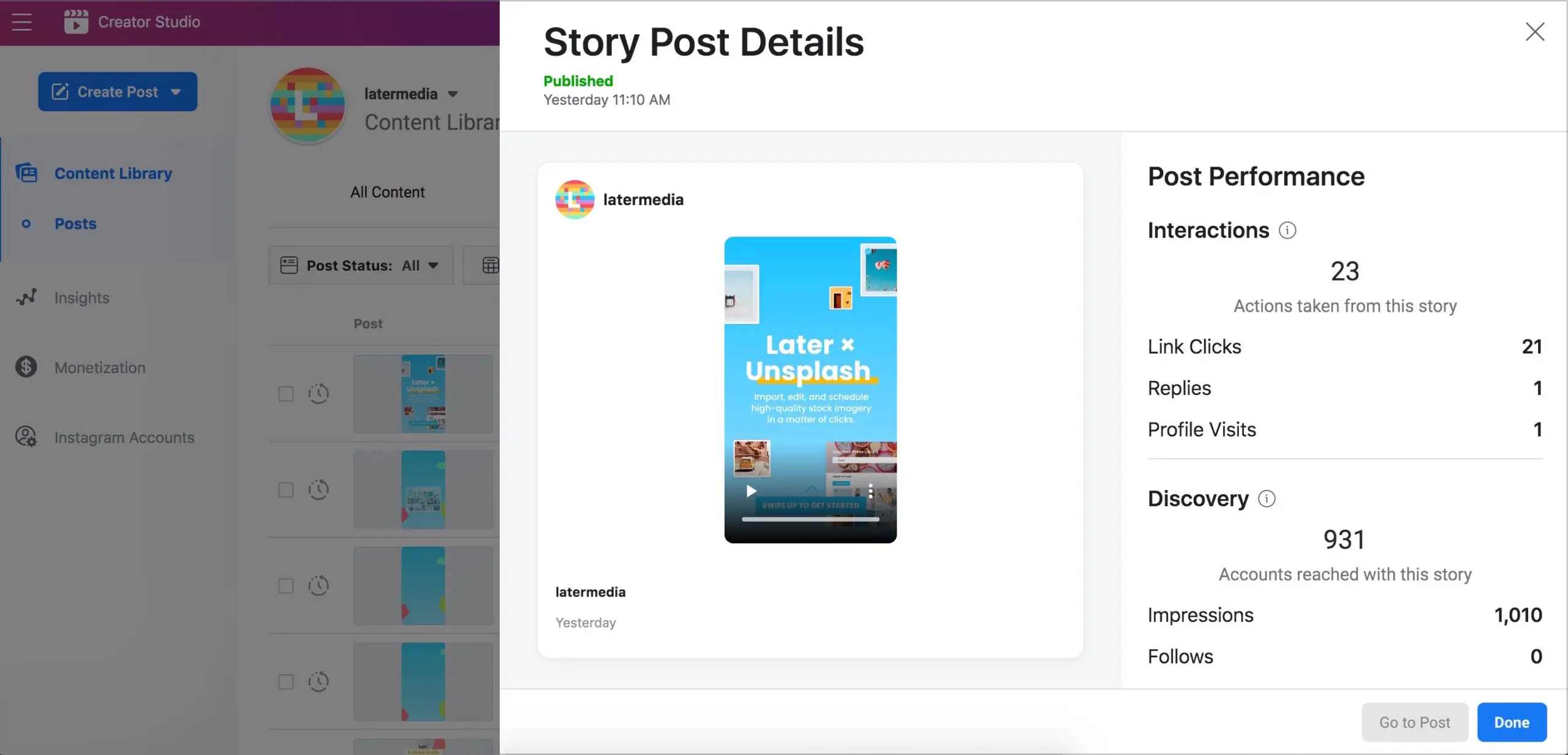
Task: Check the first post row checkbox
Action: pyautogui.click(x=286, y=394)
